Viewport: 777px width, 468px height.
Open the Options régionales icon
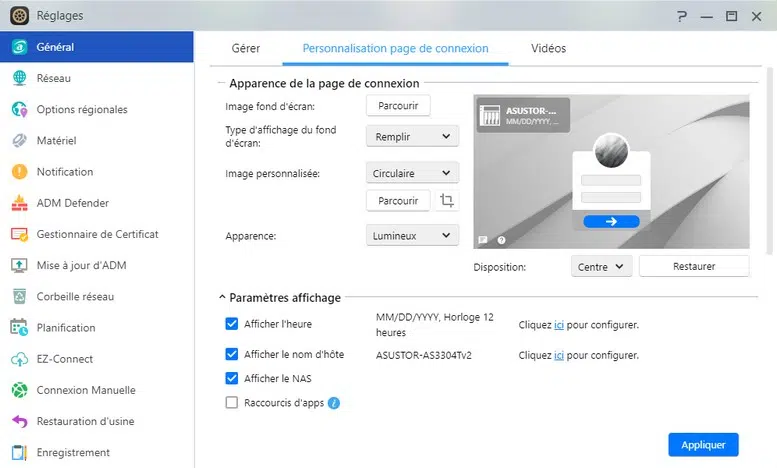pos(19,110)
